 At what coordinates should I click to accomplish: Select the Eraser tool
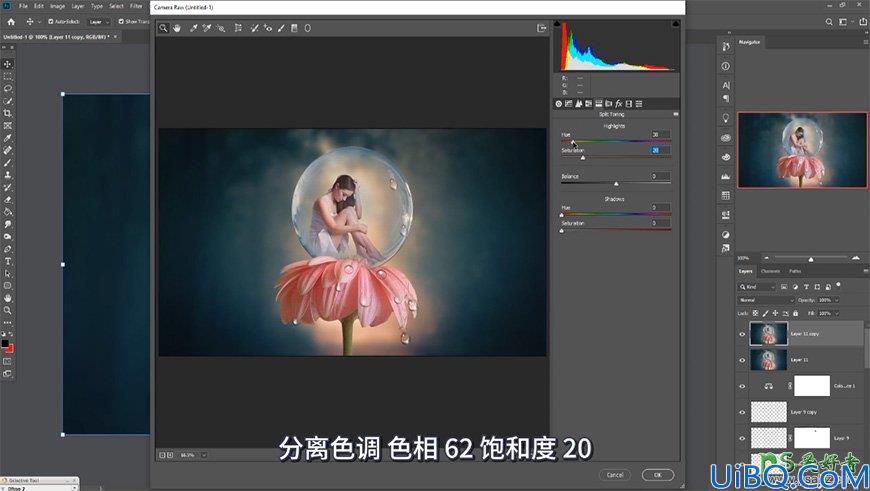tap(8, 200)
